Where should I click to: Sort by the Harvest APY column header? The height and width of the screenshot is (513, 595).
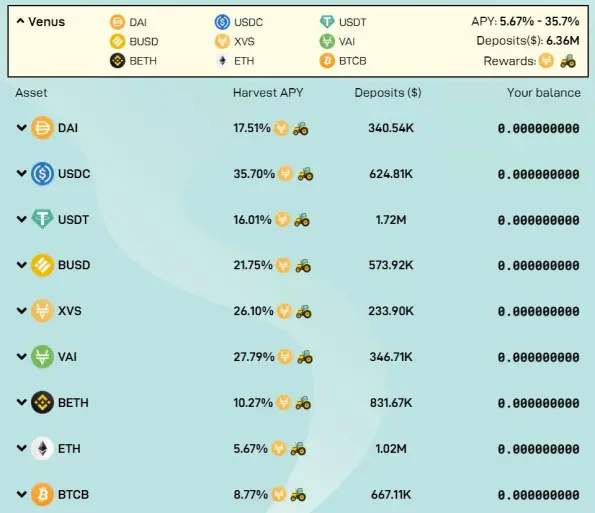(x=268, y=93)
